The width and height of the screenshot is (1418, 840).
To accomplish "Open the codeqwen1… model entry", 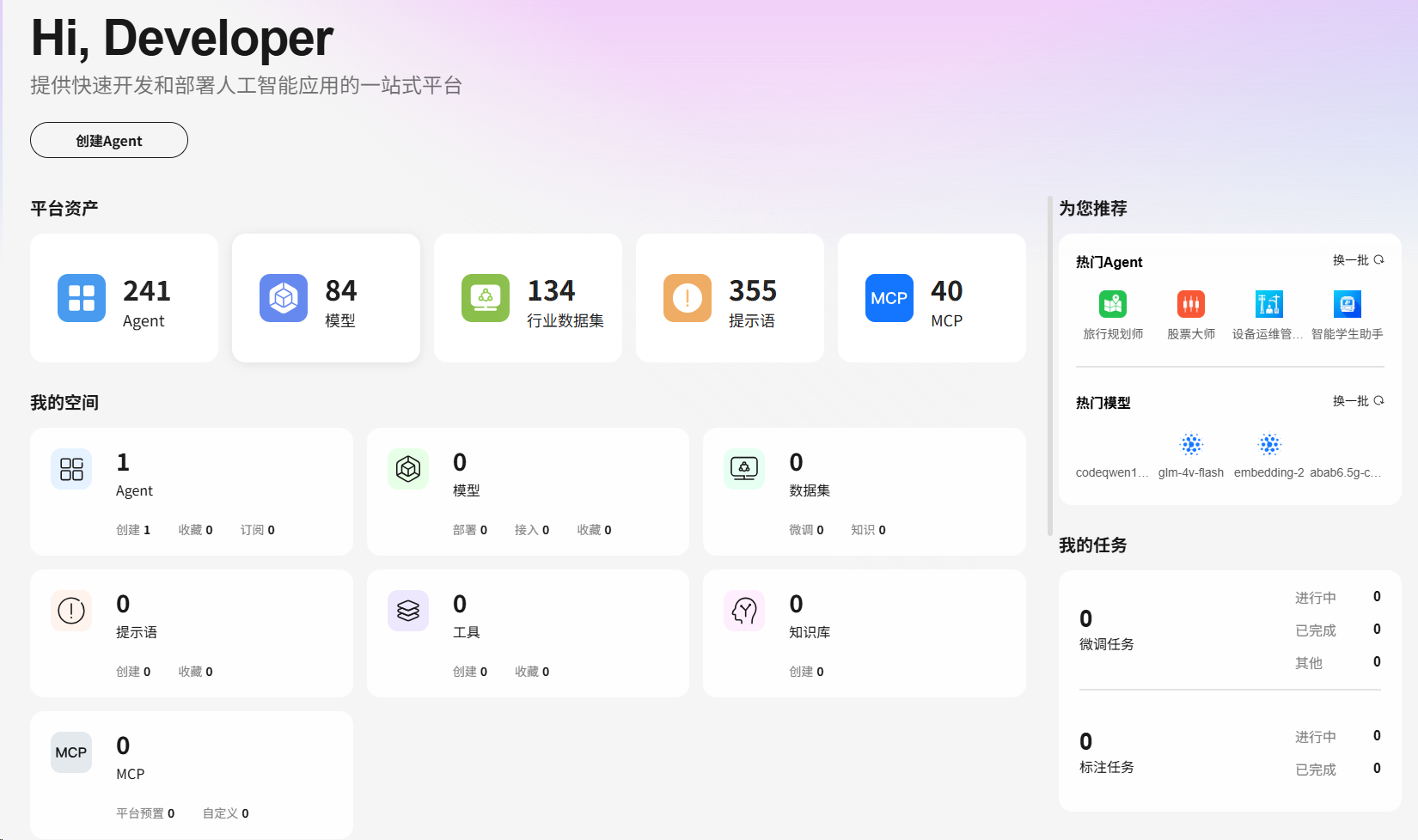I will pyautogui.click(x=1112, y=472).
